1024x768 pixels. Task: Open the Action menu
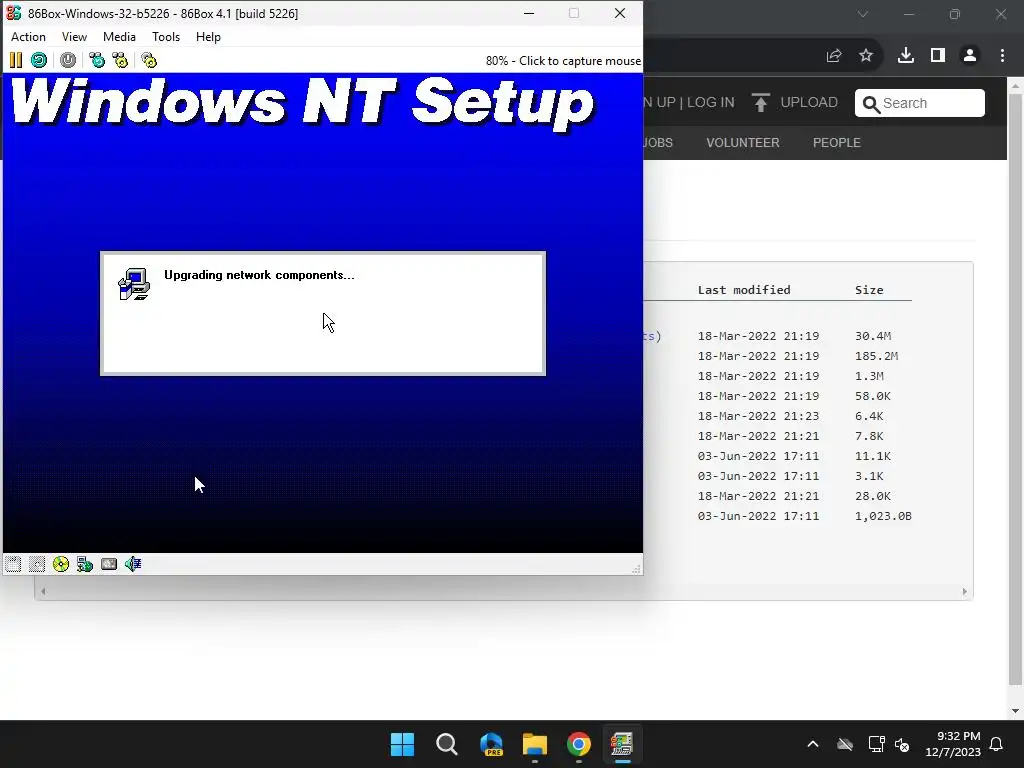tap(28, 37)
